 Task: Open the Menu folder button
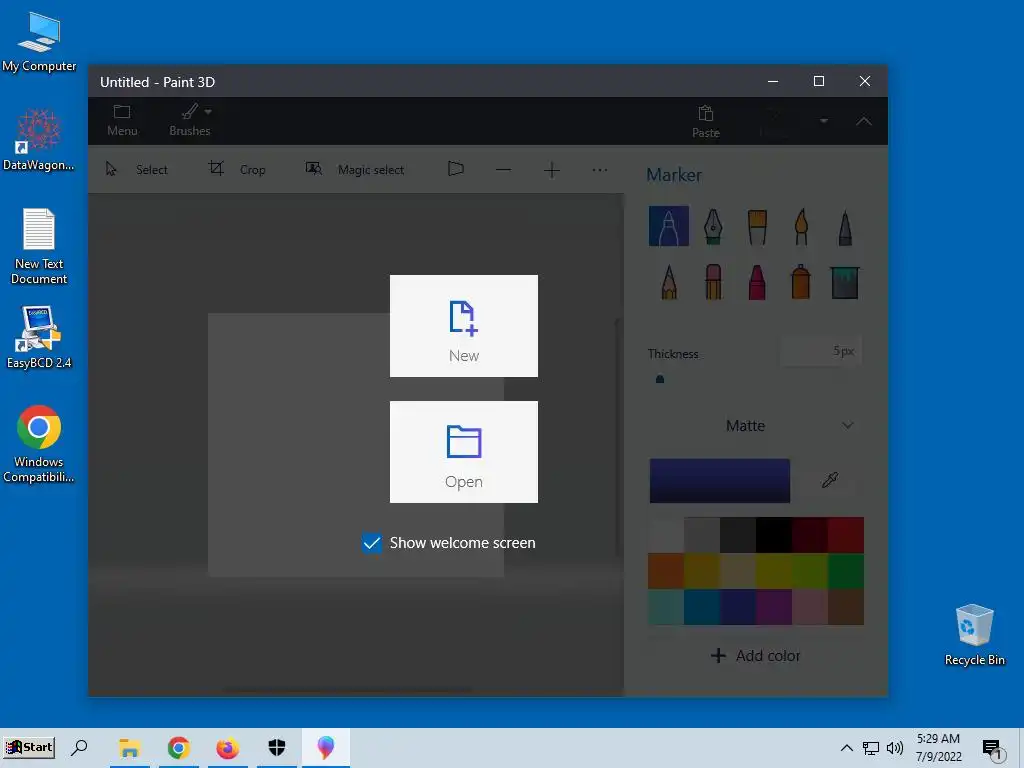[122, 121]
